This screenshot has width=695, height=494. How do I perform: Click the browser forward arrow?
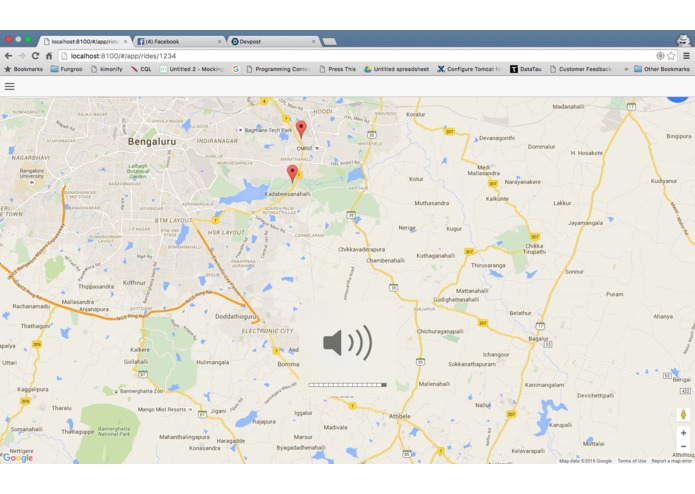point(22,56)
